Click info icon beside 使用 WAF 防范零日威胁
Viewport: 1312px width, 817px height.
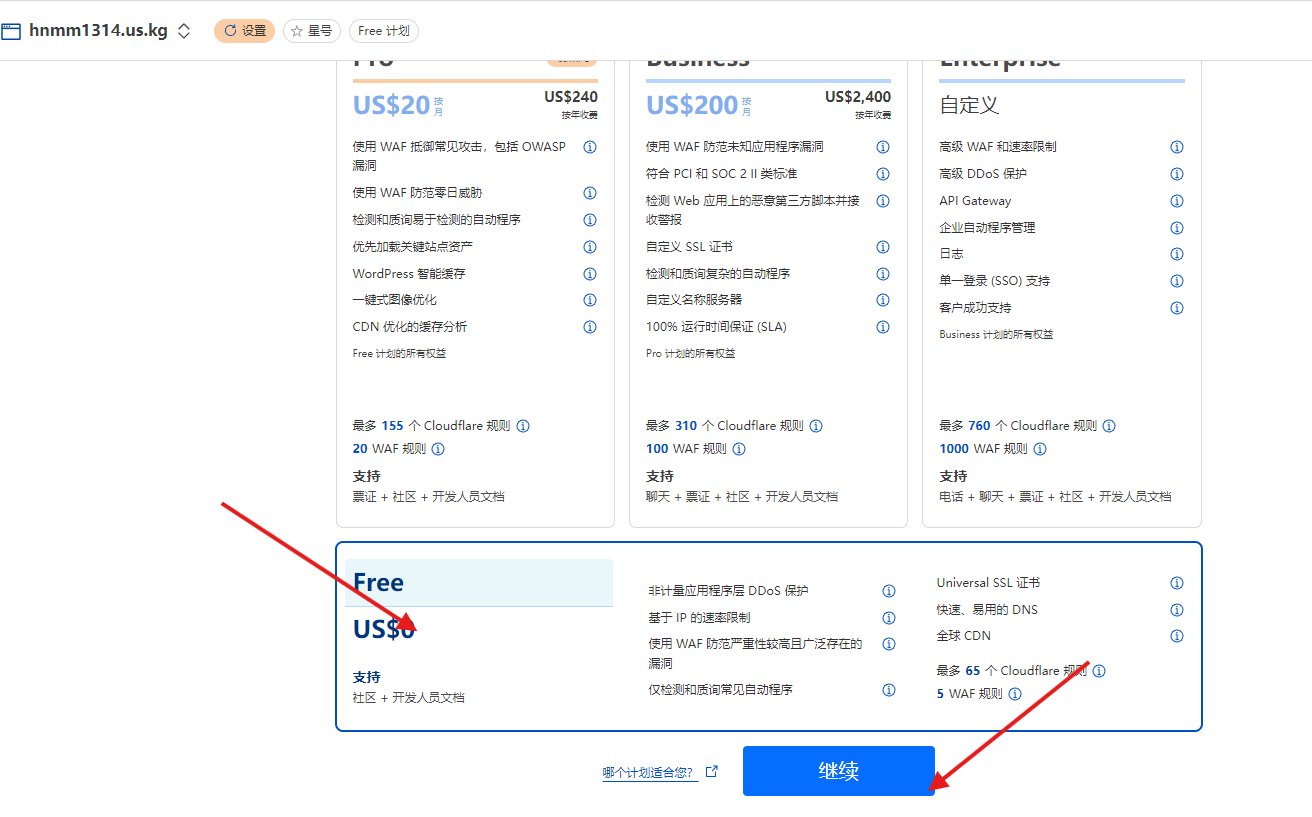click(x=590, y=193)
